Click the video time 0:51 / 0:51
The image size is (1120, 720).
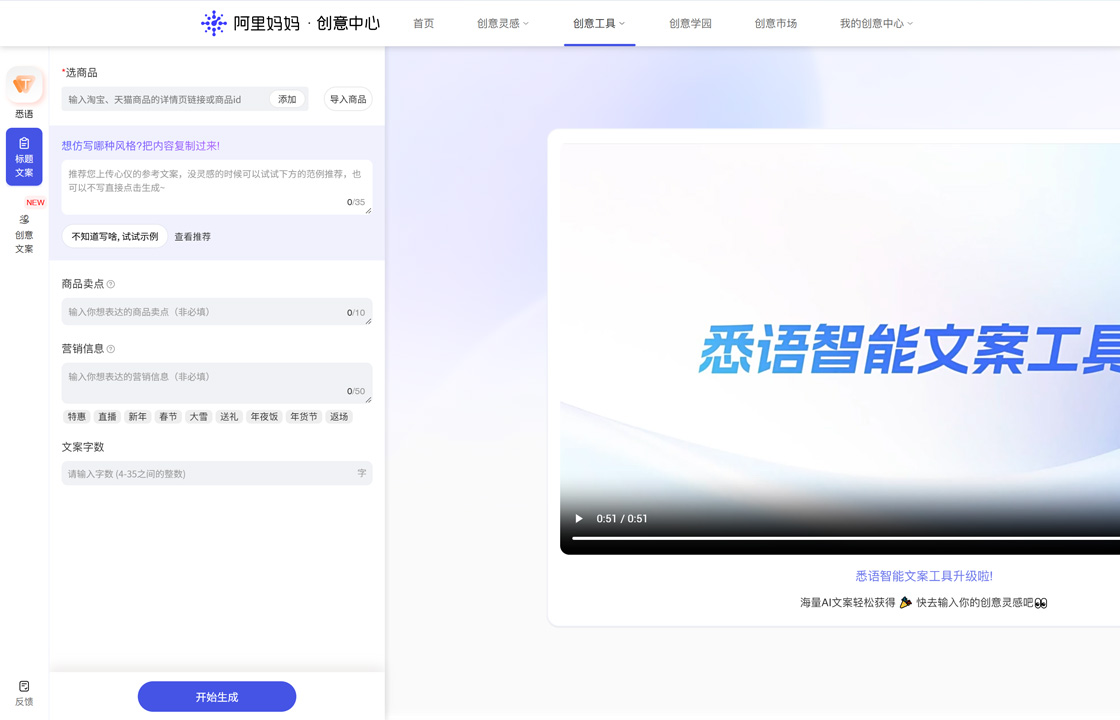[x=621, y=519]
